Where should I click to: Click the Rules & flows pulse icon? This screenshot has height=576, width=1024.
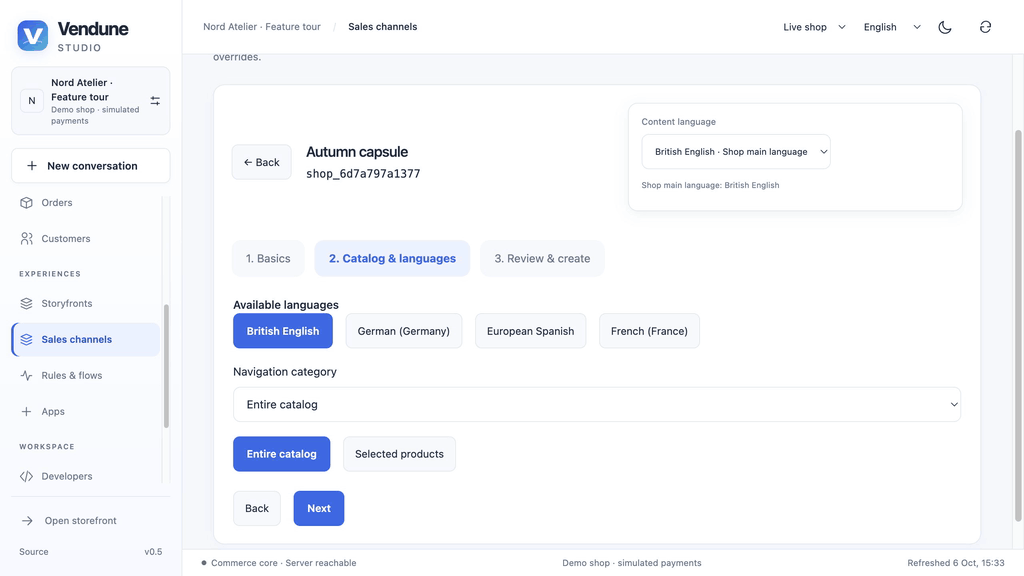pyautogui.click(x=26, y=376)
